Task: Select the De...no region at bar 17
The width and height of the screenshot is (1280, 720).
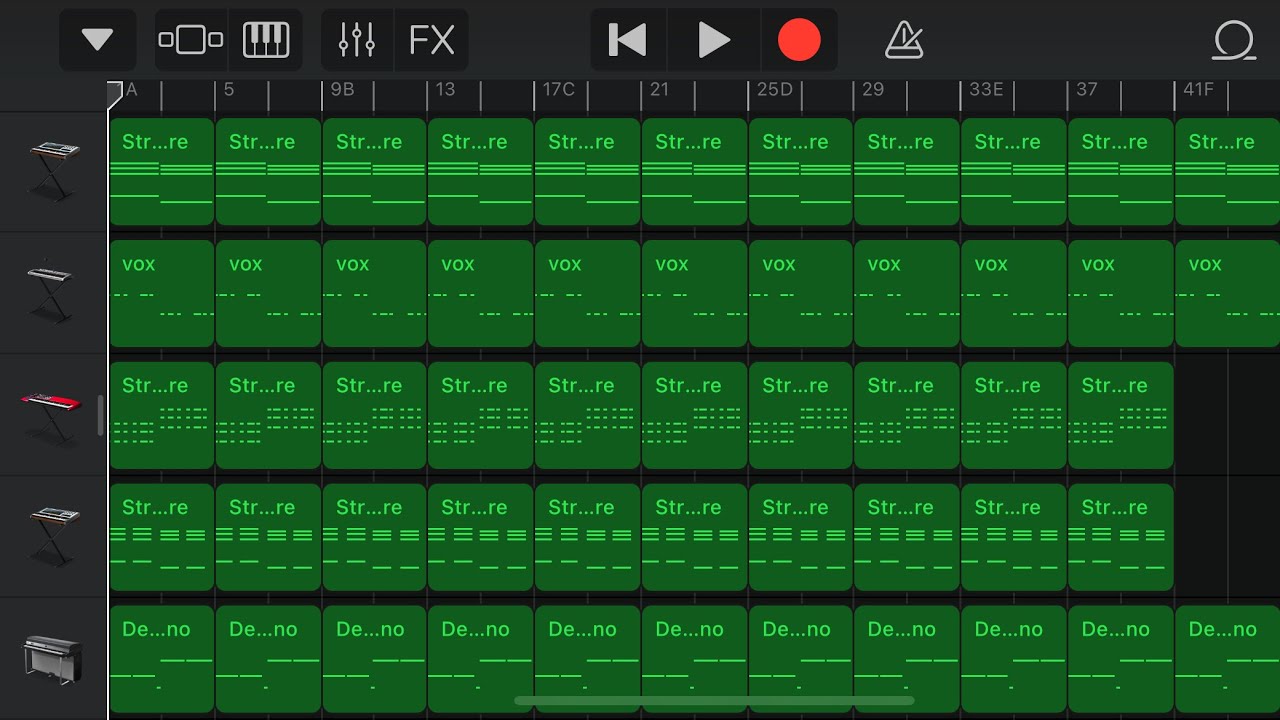Action: click(x=587, y=659)
